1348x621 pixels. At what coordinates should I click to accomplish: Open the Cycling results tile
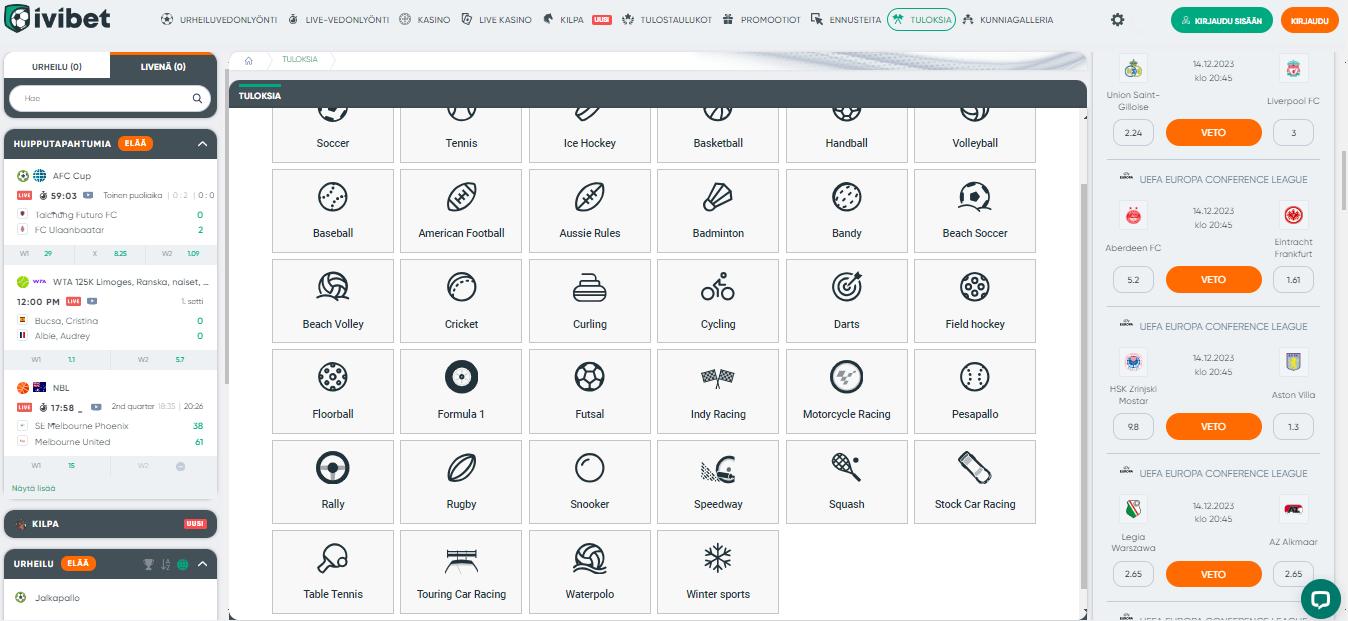coord(718,301)
